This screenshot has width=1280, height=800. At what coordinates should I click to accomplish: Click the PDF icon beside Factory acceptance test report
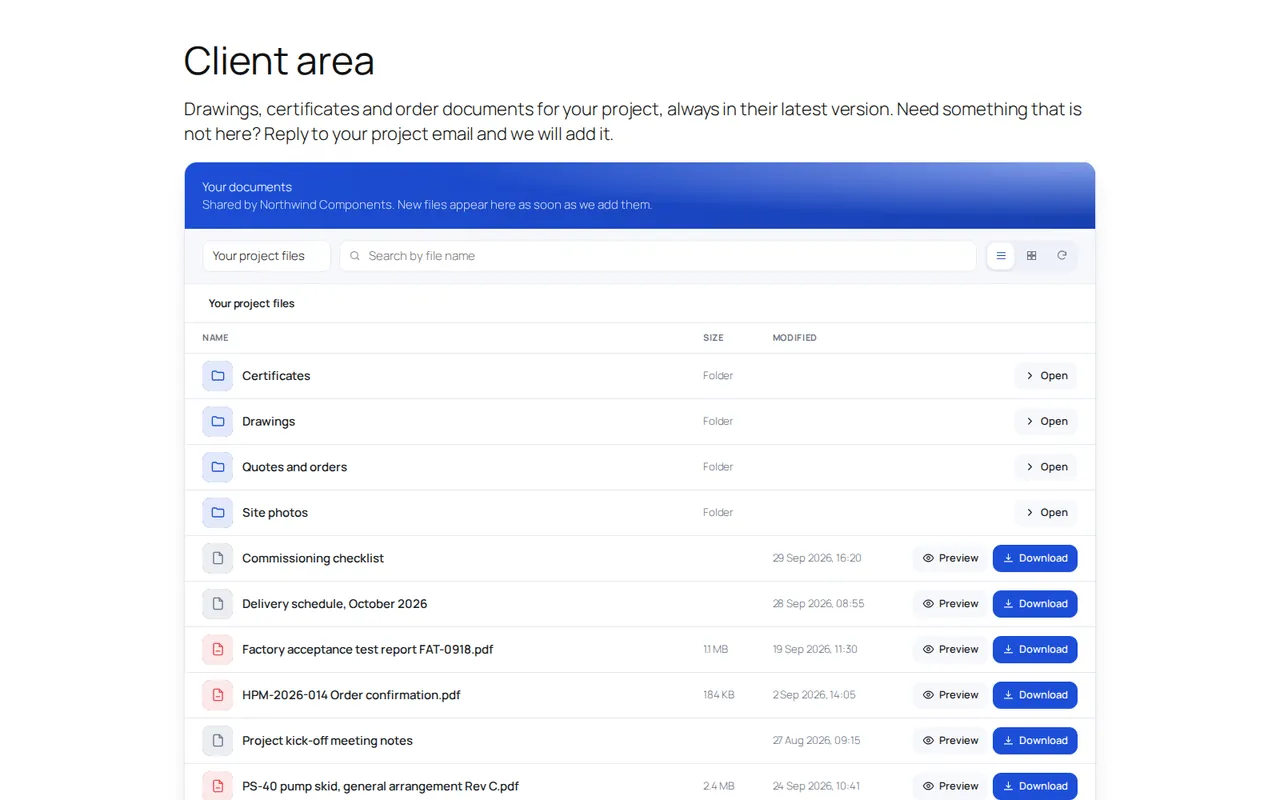click(218, 650)
